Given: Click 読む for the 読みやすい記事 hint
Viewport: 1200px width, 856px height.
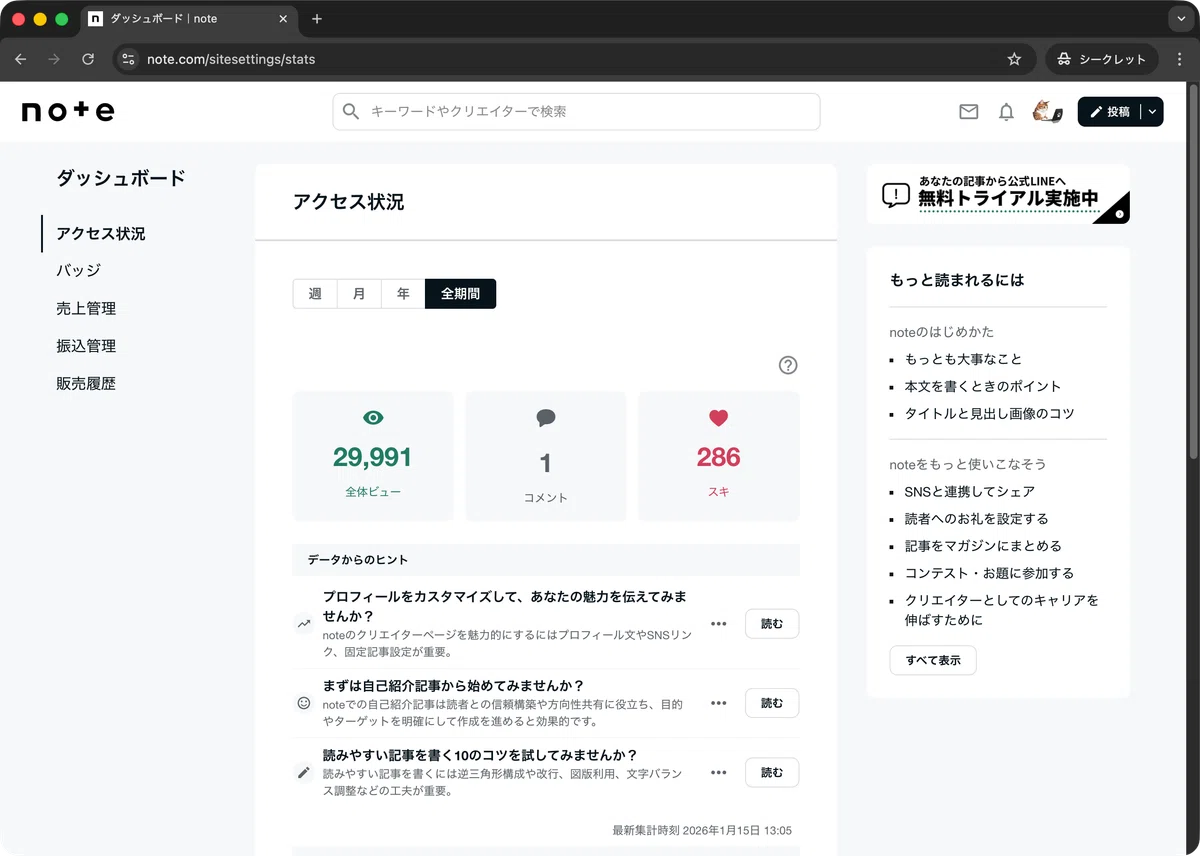Looking at the screenshot, I should pos(772,772).
